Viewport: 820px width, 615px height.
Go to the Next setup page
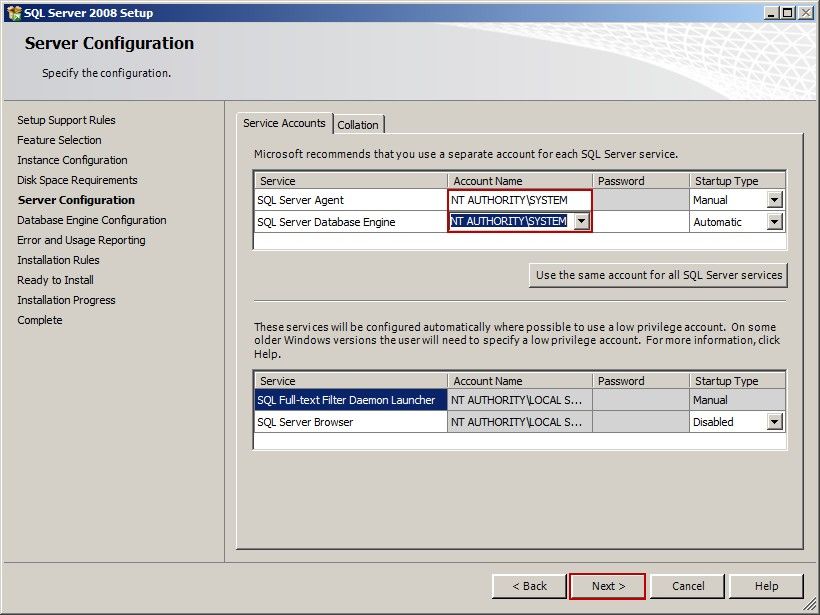[x=608, y=586]
